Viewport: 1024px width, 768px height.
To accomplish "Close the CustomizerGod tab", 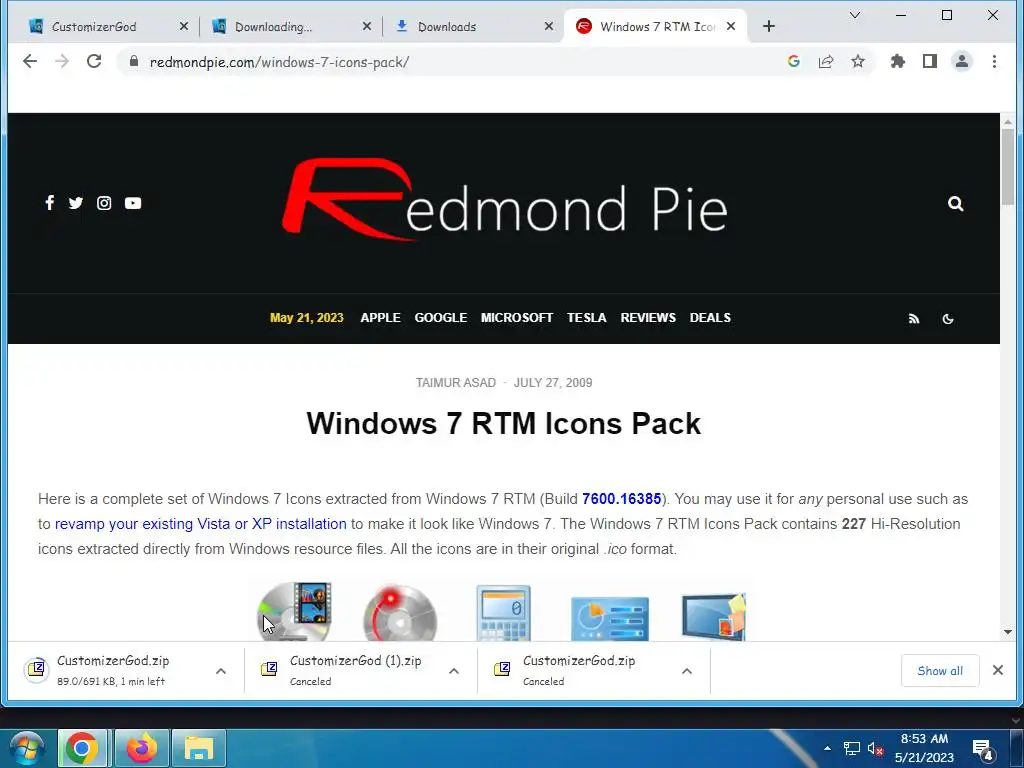I will 184,27.
